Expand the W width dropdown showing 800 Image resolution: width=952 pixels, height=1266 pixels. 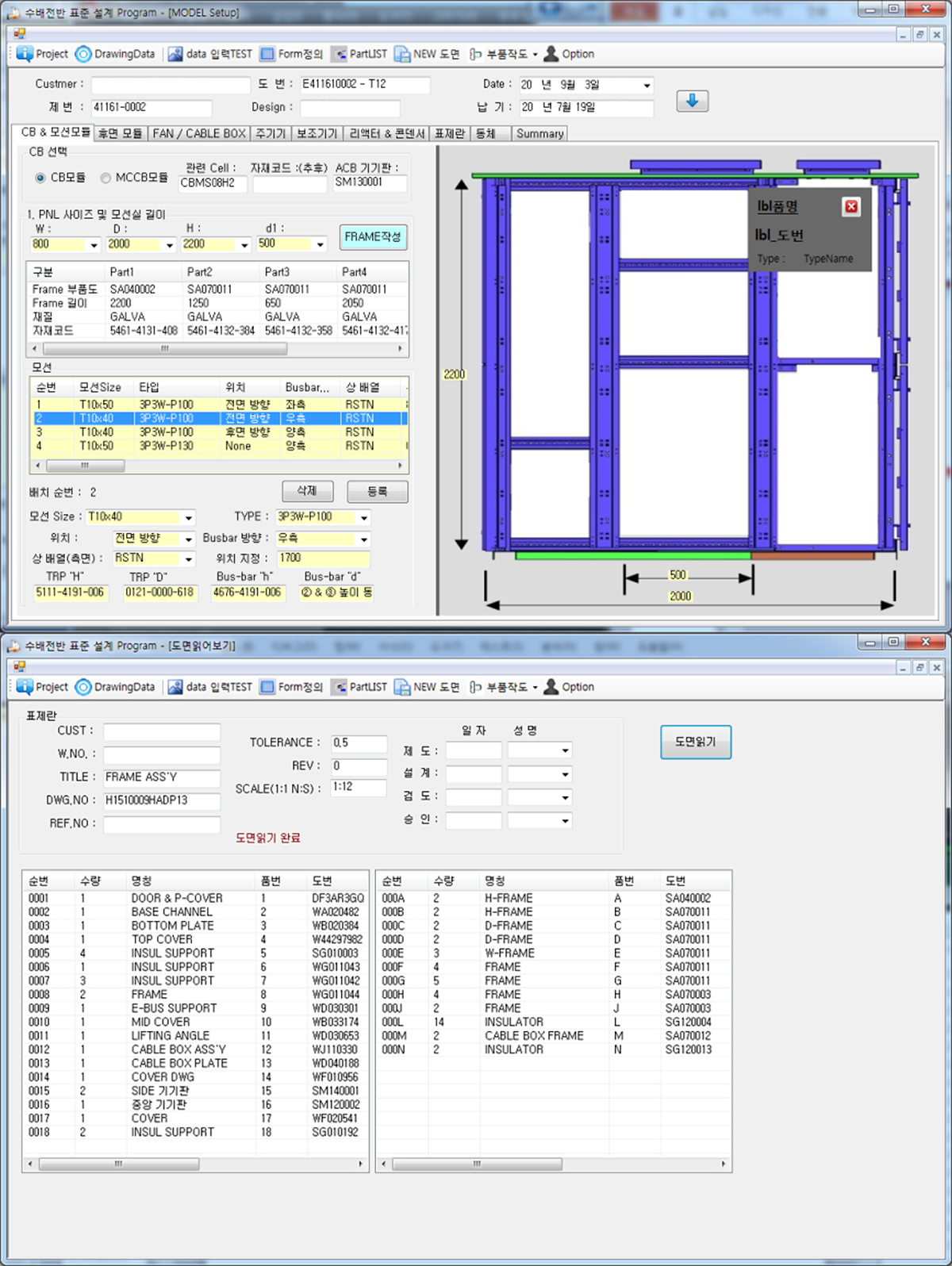click(x=94, y=245)
